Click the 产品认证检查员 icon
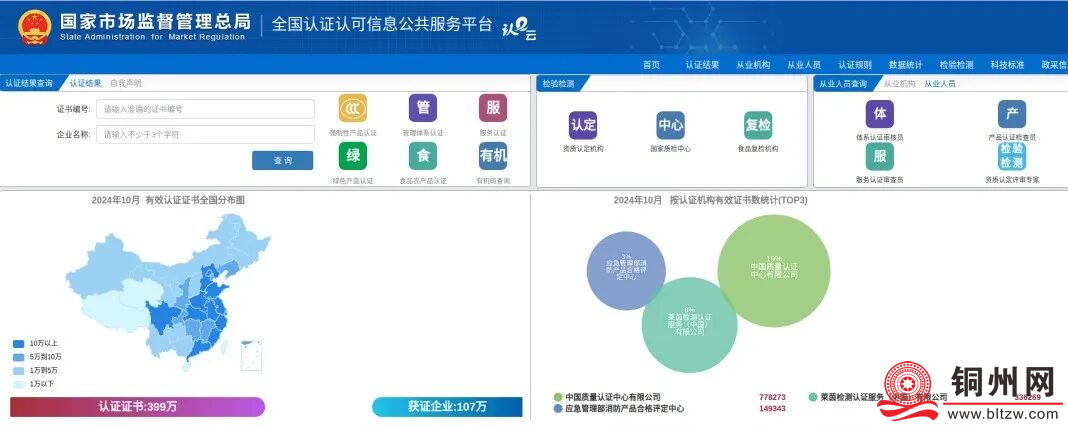 click(x=1011, y=114)
